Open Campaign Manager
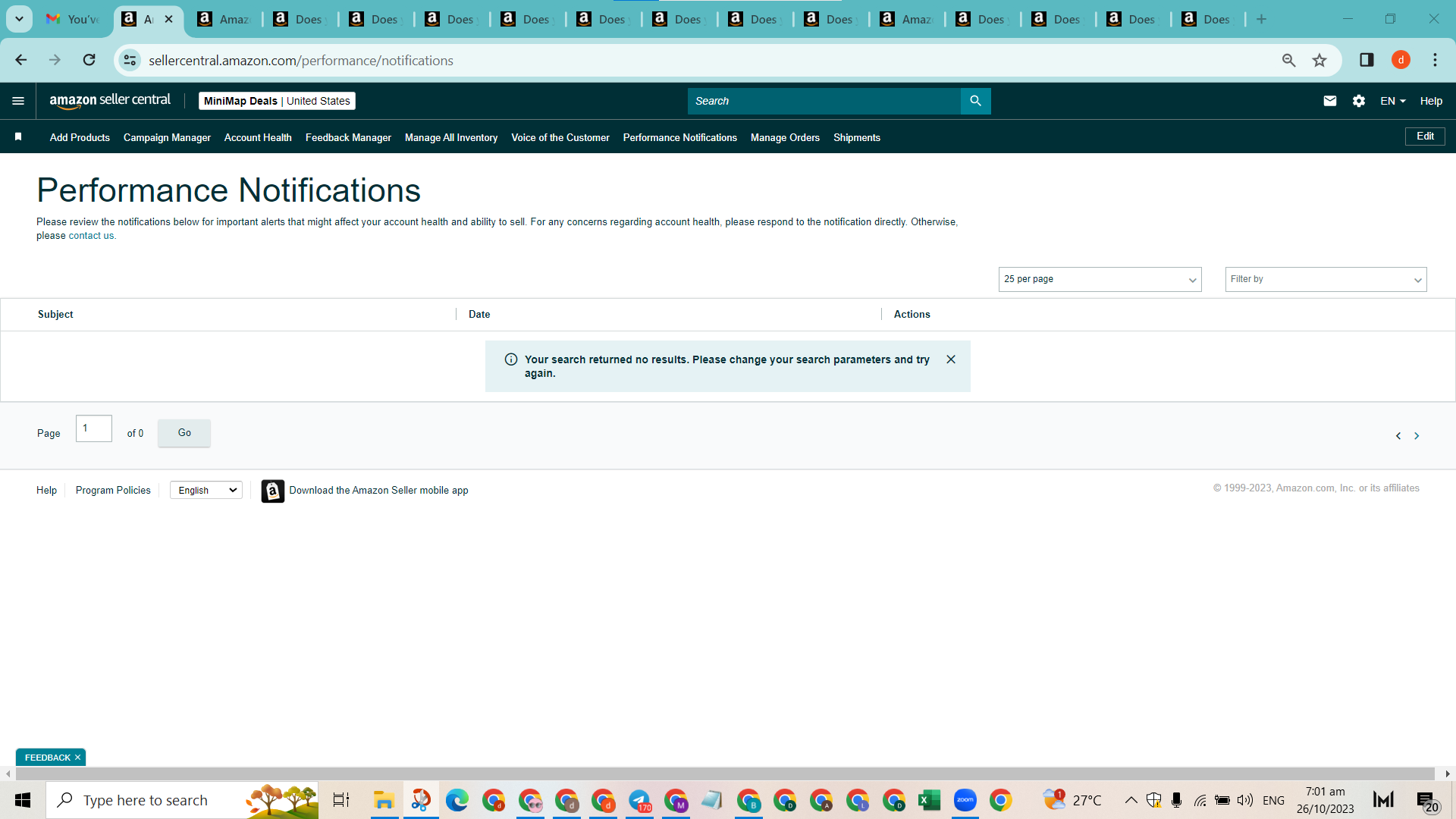The width and height of the screenshot is (1456, 819). coord(167,137)
